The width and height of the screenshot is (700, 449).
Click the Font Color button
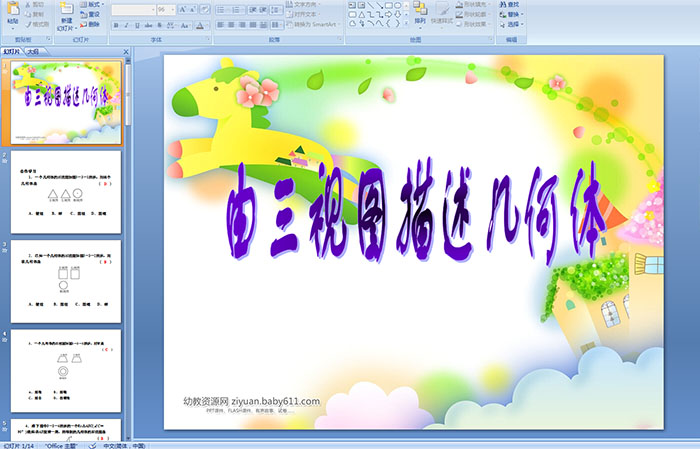pos(201,25)
